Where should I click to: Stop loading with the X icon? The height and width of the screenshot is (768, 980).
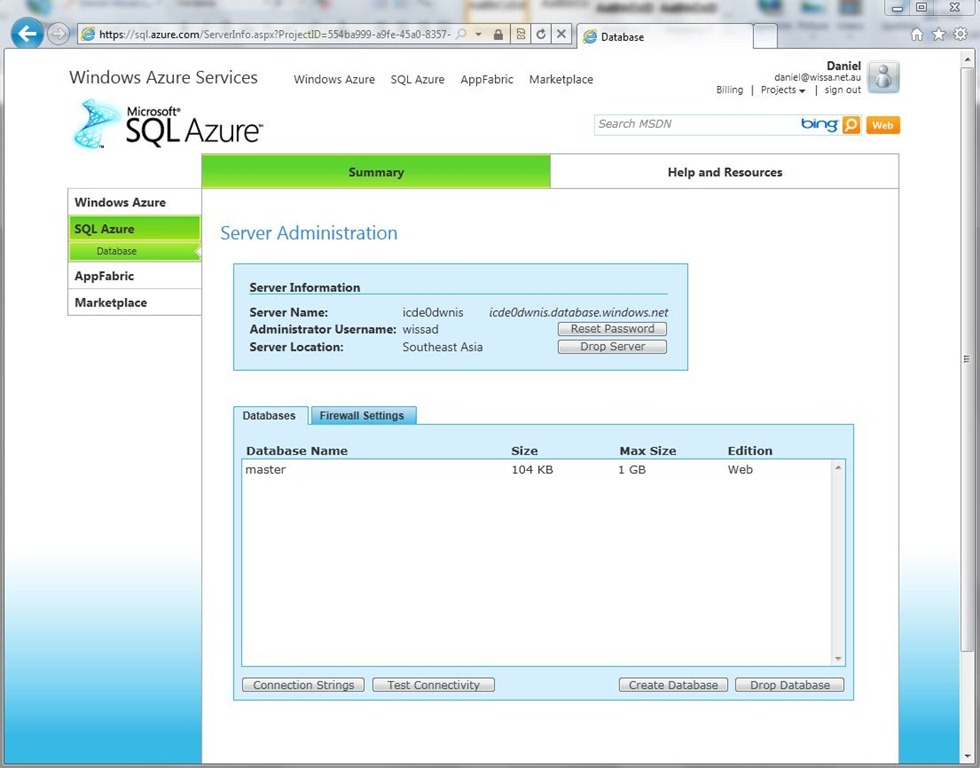(x=561, y=34)
